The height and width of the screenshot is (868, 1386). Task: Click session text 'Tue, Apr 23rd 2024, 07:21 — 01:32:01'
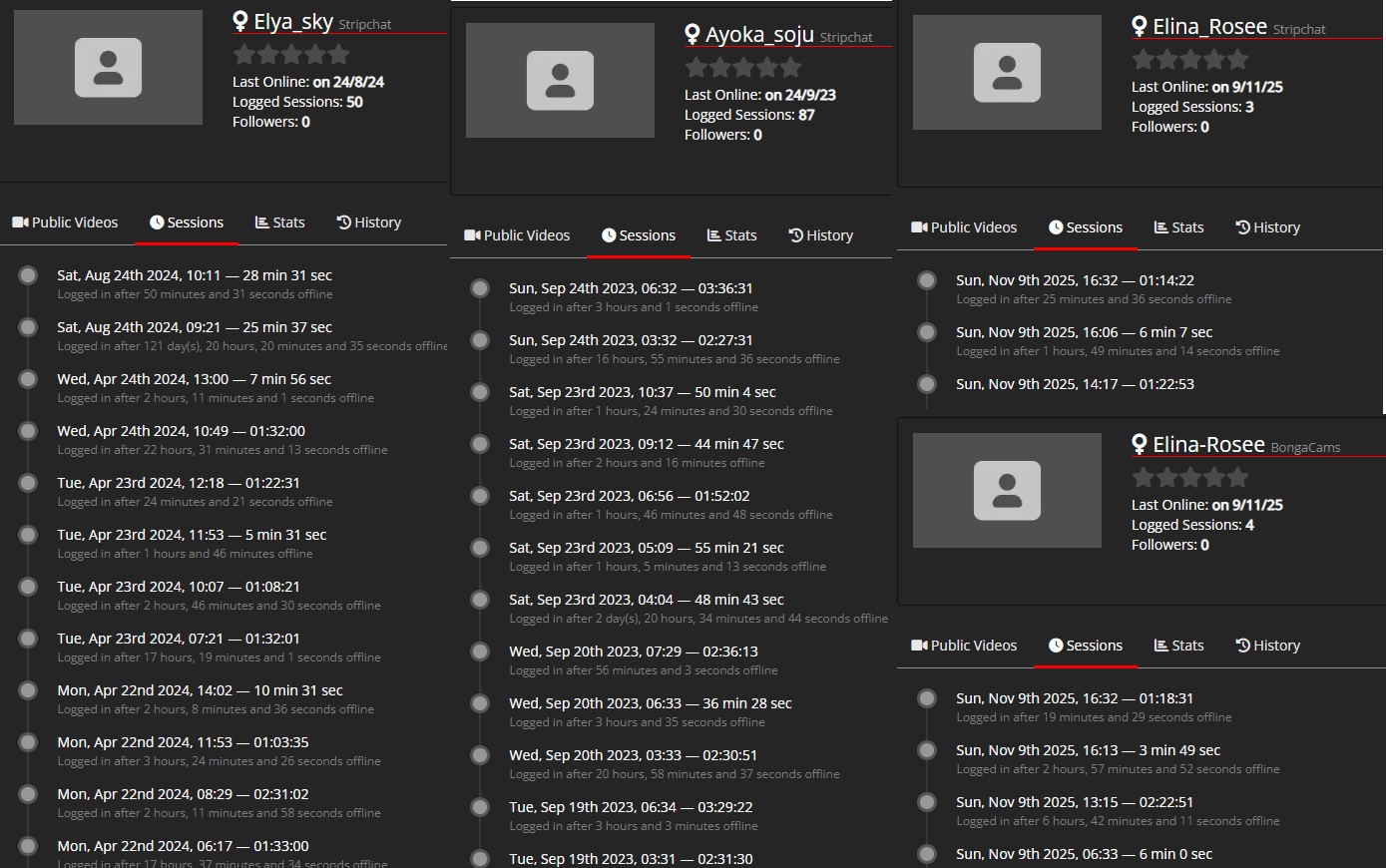click(x=179, y=639)
